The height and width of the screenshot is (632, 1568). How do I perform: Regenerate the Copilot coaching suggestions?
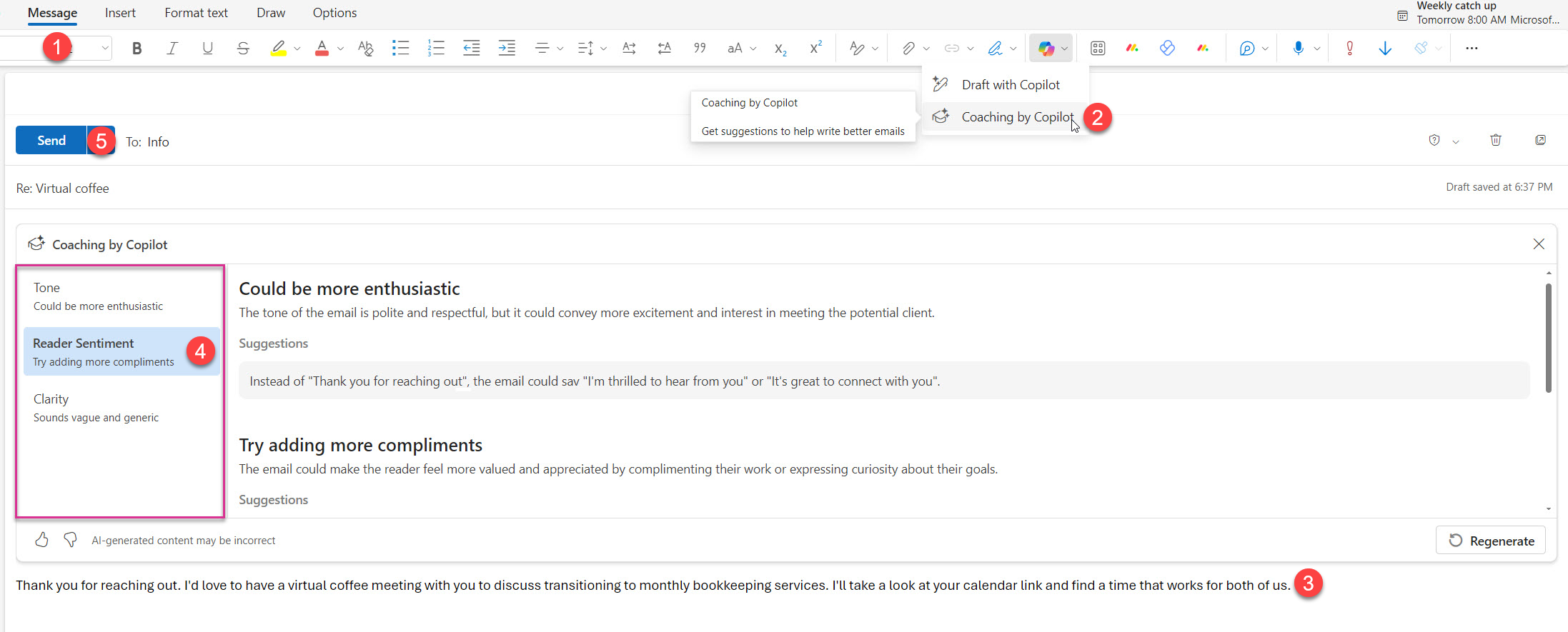coord(1491,541)
